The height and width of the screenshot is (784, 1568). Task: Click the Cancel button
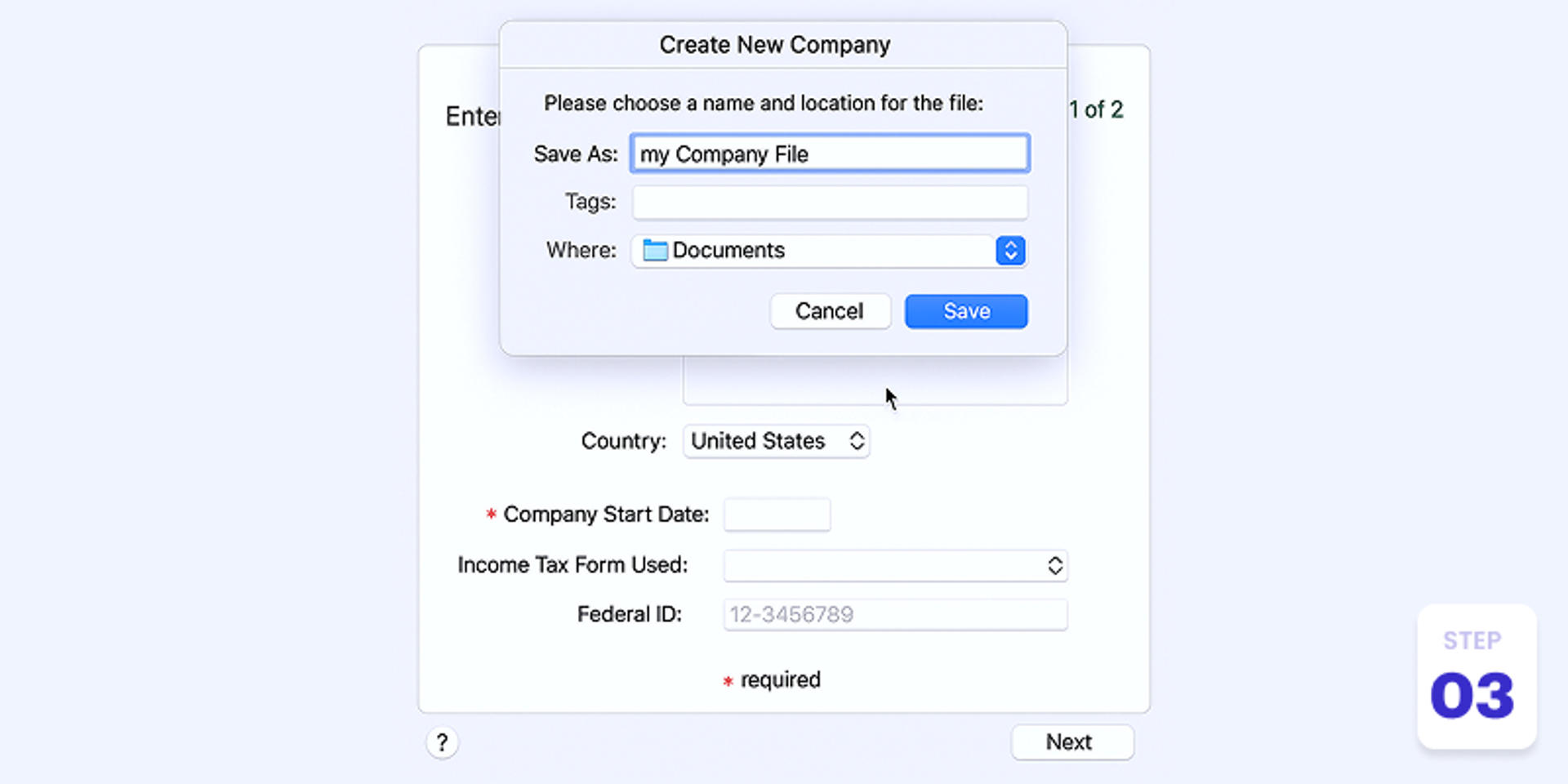click(830, 311)
